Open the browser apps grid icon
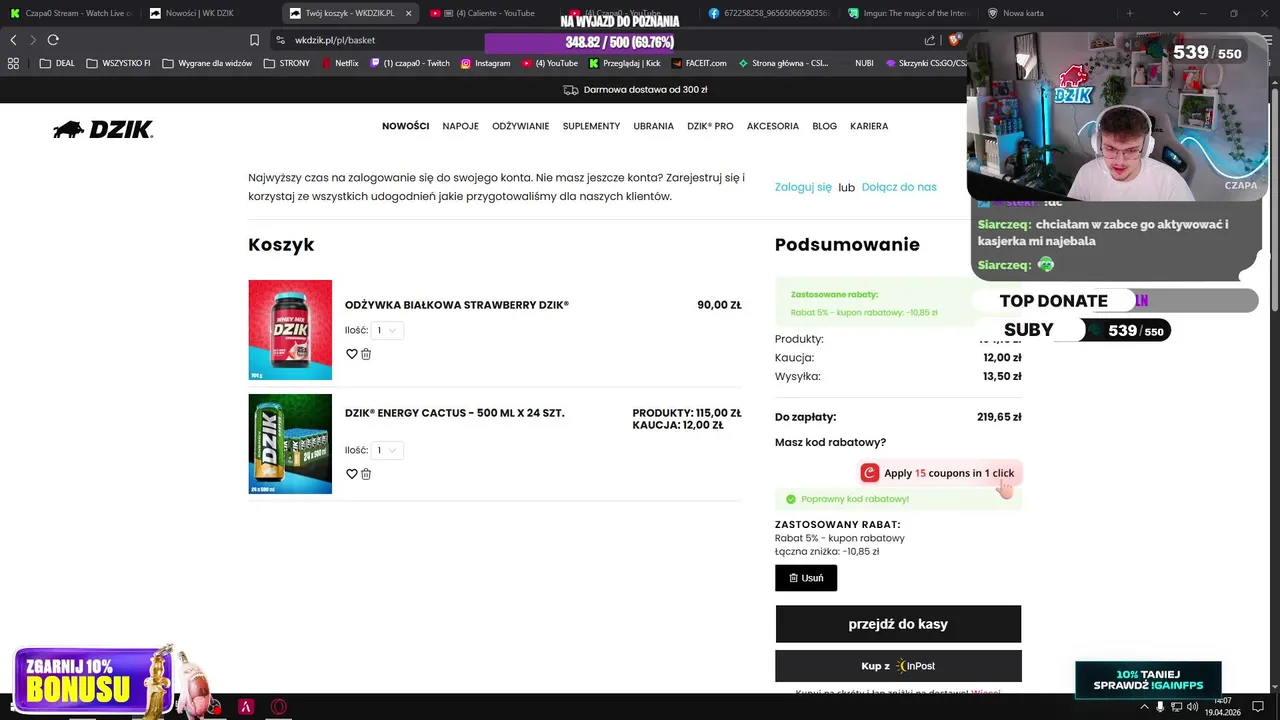Viewport: 1280px width, 720px height. (x=13, y=63)
